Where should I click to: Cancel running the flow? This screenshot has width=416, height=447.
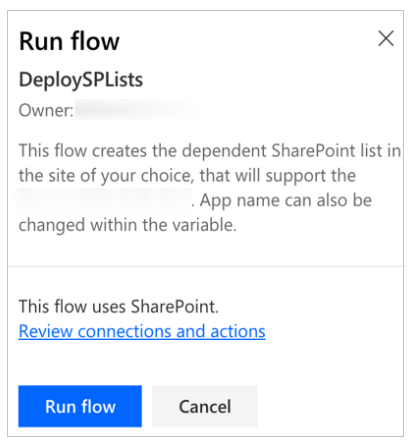point(205,406)
